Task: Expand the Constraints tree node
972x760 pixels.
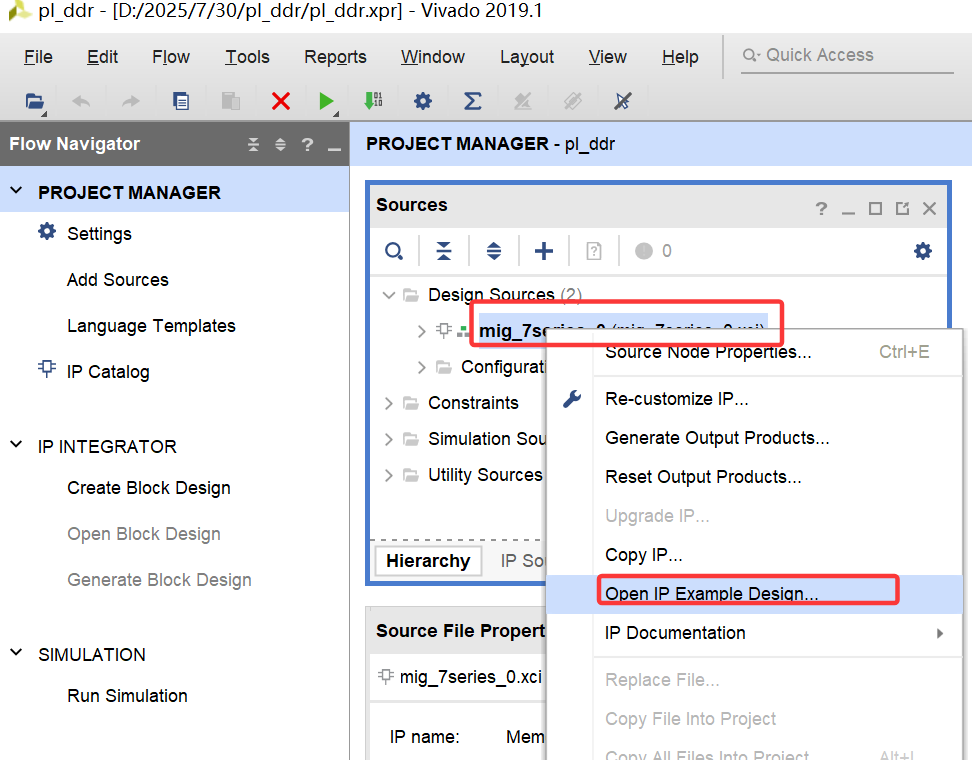Action: 389,404
